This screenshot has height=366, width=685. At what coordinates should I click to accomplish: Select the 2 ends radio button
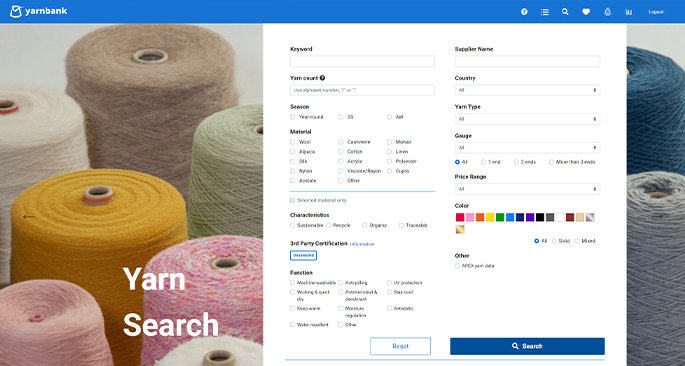click(516, 162)
